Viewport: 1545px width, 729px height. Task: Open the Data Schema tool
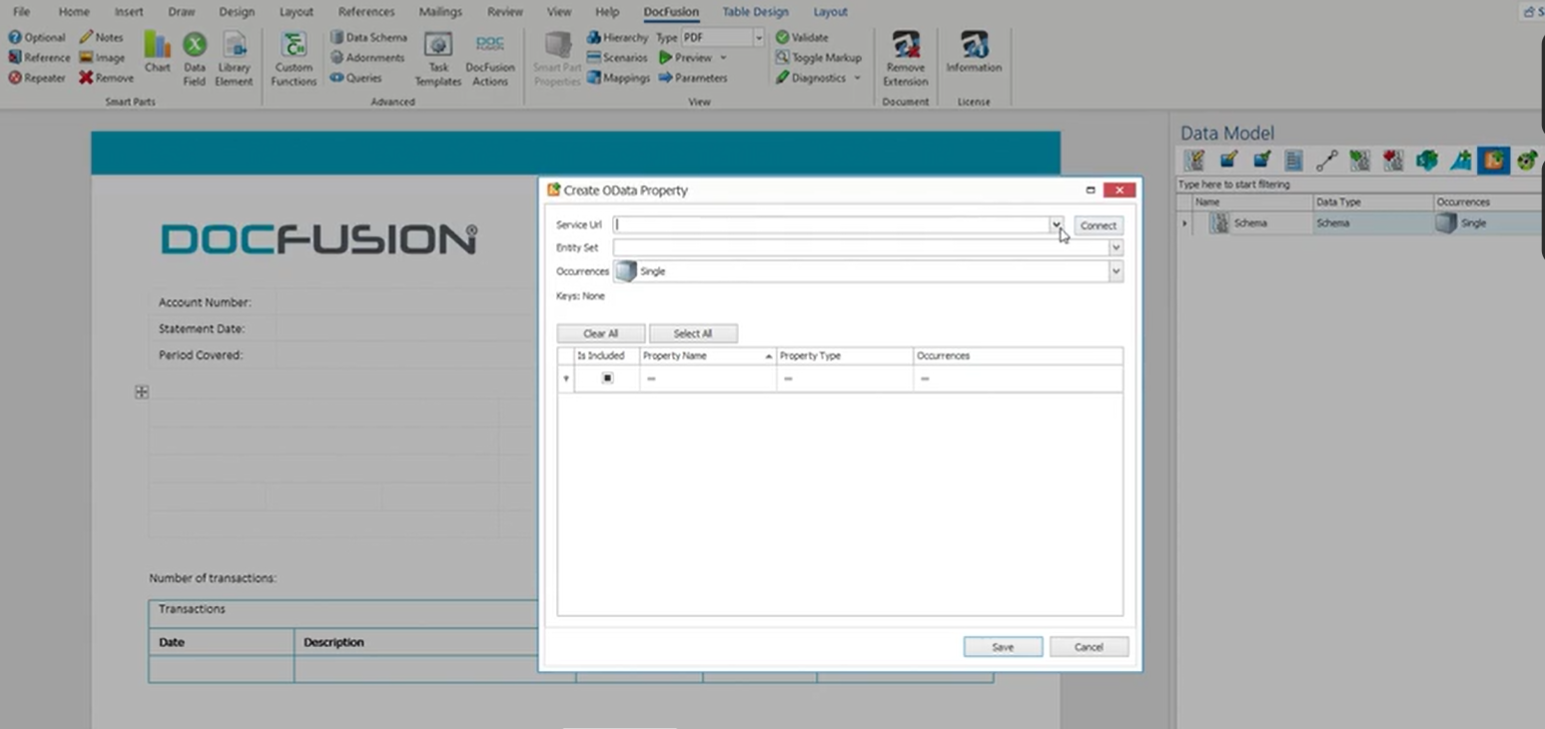pos(368,37)
